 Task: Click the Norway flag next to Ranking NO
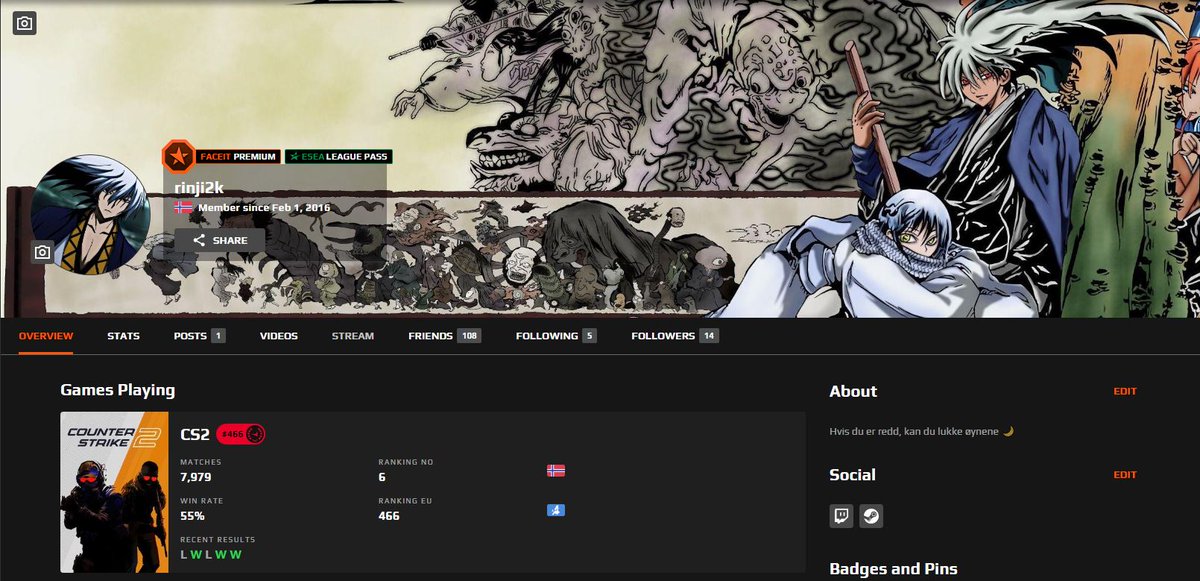[556, 470]
